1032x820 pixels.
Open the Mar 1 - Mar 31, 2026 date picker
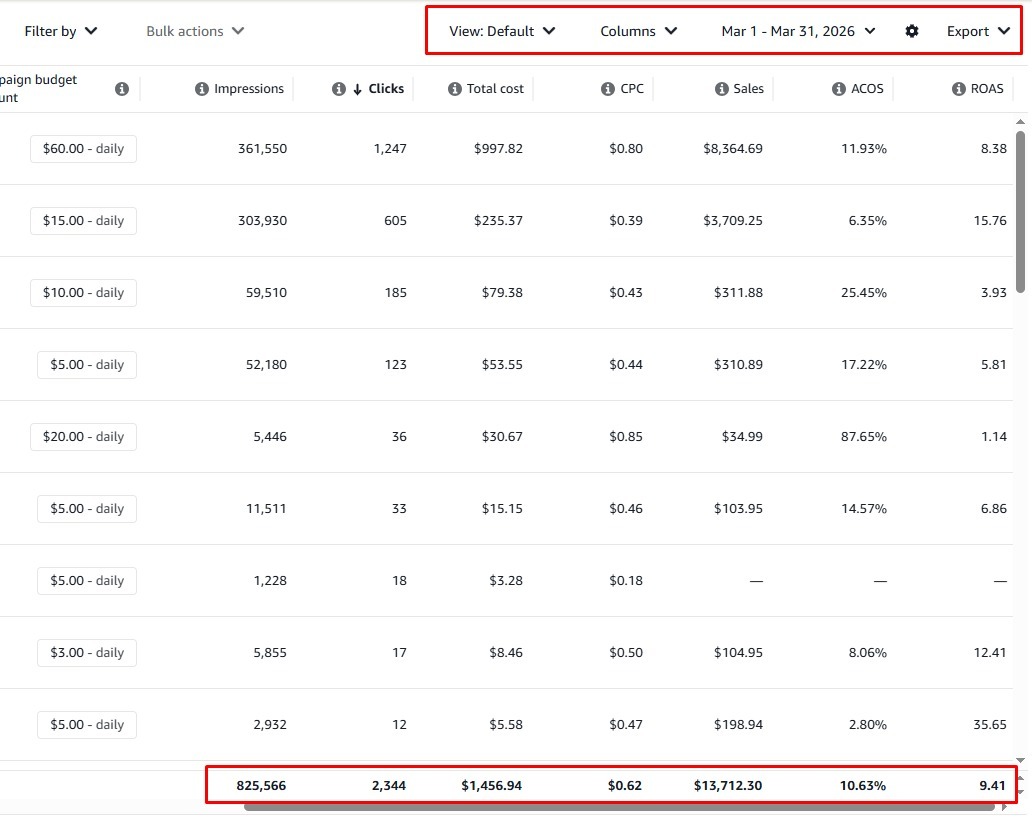pos(798,31)
